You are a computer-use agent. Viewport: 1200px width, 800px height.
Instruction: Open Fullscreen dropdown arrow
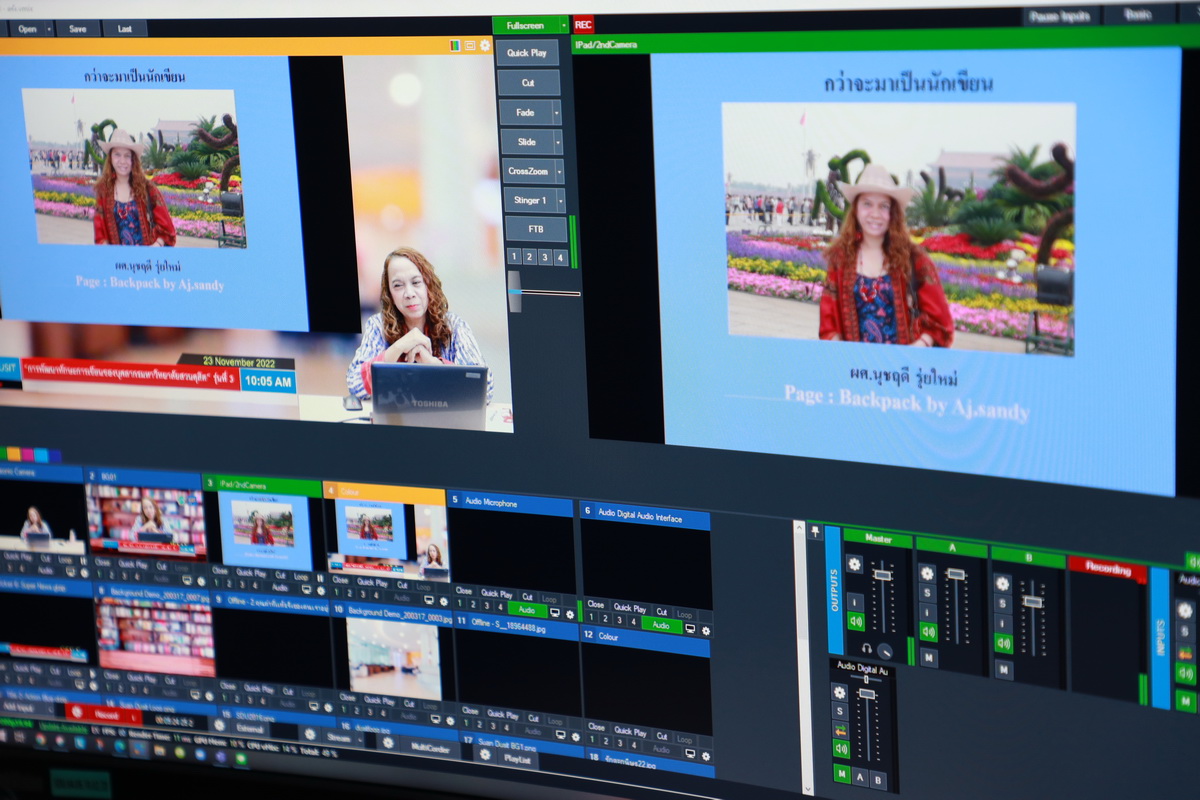click(x=563, y=24)
